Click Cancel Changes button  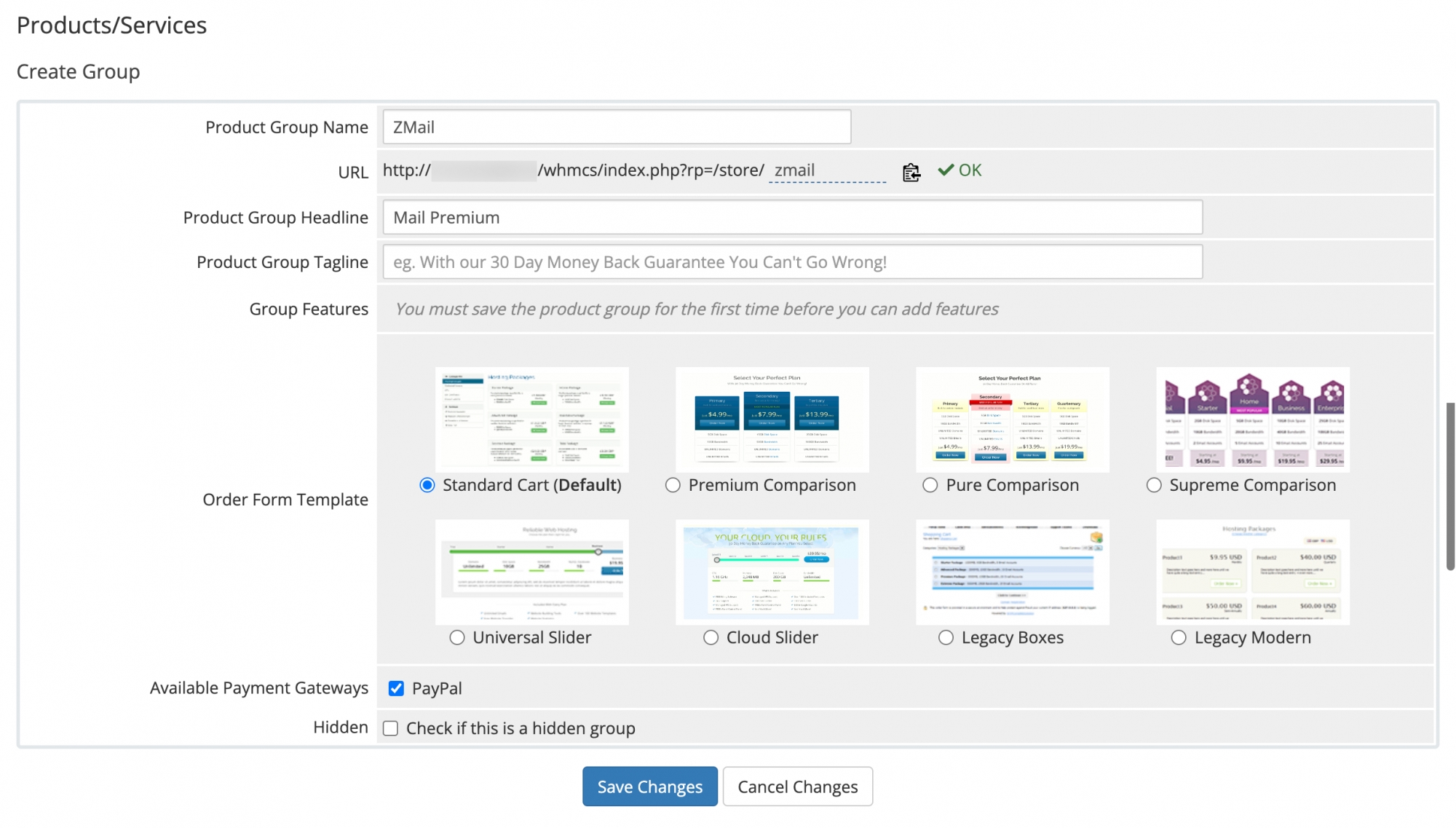click(x=797, y=787)
